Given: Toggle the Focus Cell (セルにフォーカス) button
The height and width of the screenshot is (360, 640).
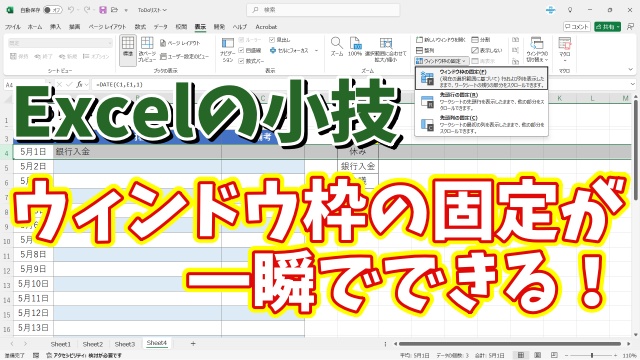Looking at the screenshot, I should pos(289,50).
